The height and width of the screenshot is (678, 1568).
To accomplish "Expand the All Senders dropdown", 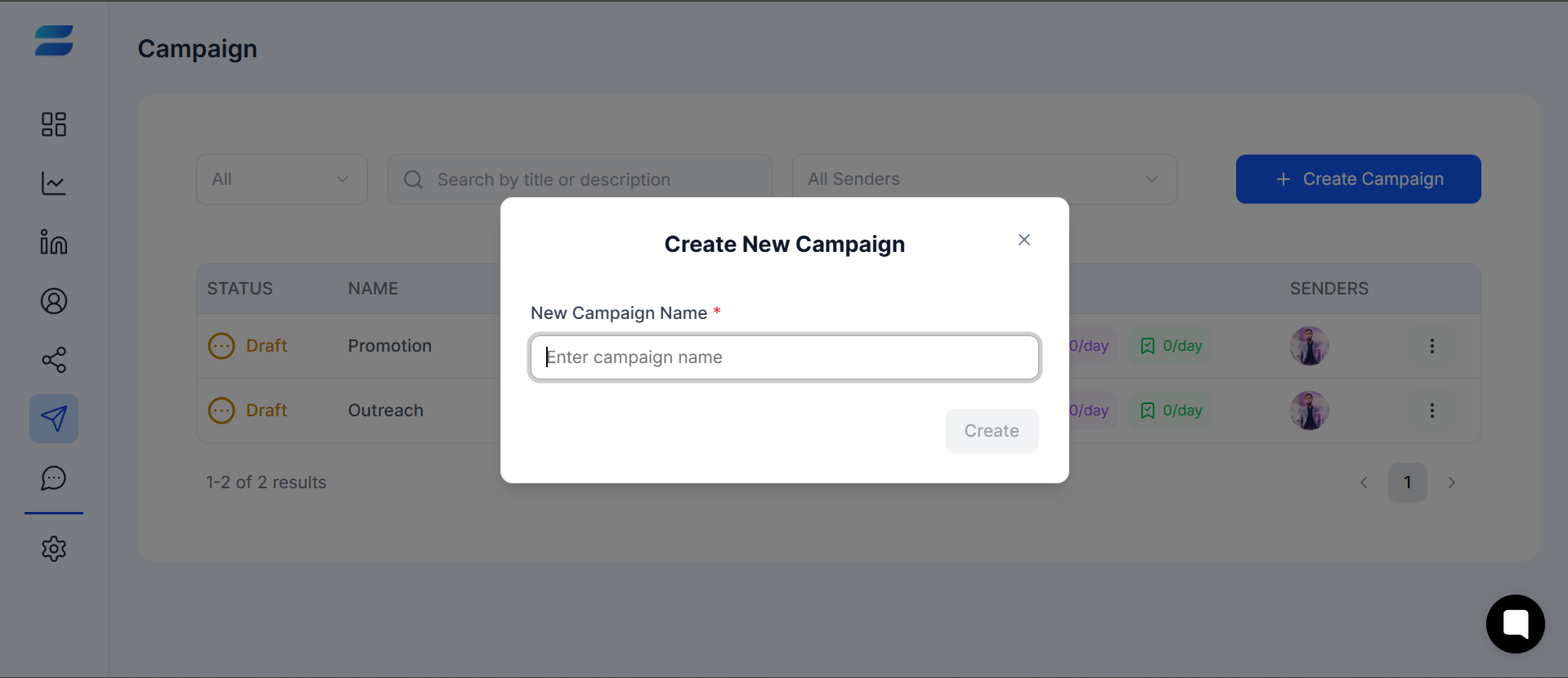I will point(984,179).
